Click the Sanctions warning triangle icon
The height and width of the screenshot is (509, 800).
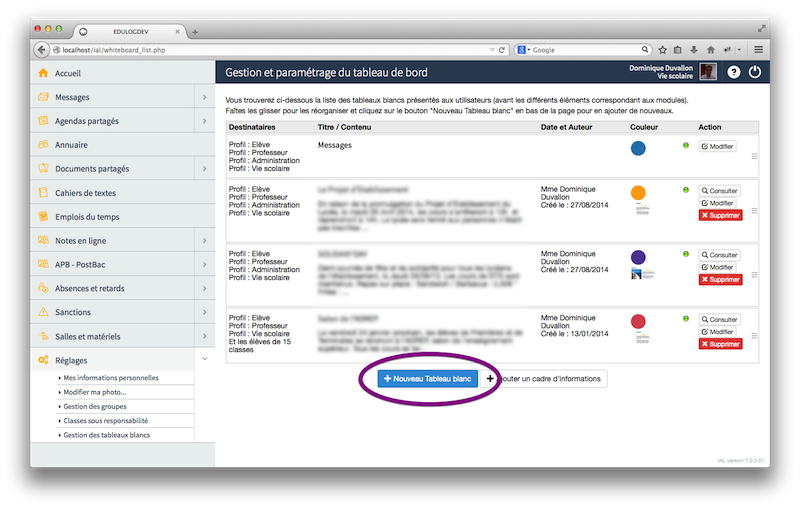[x=43, y=312]
